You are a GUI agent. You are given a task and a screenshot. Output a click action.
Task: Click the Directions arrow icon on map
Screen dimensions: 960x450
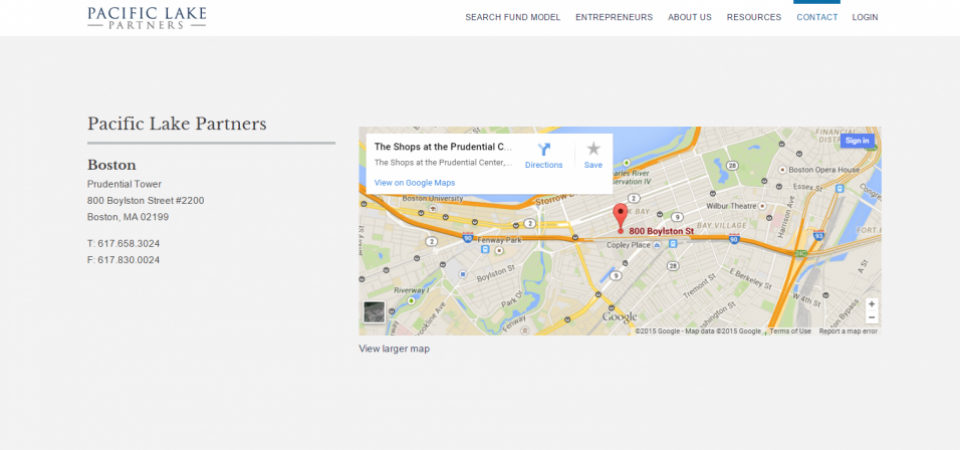(544, 149)
